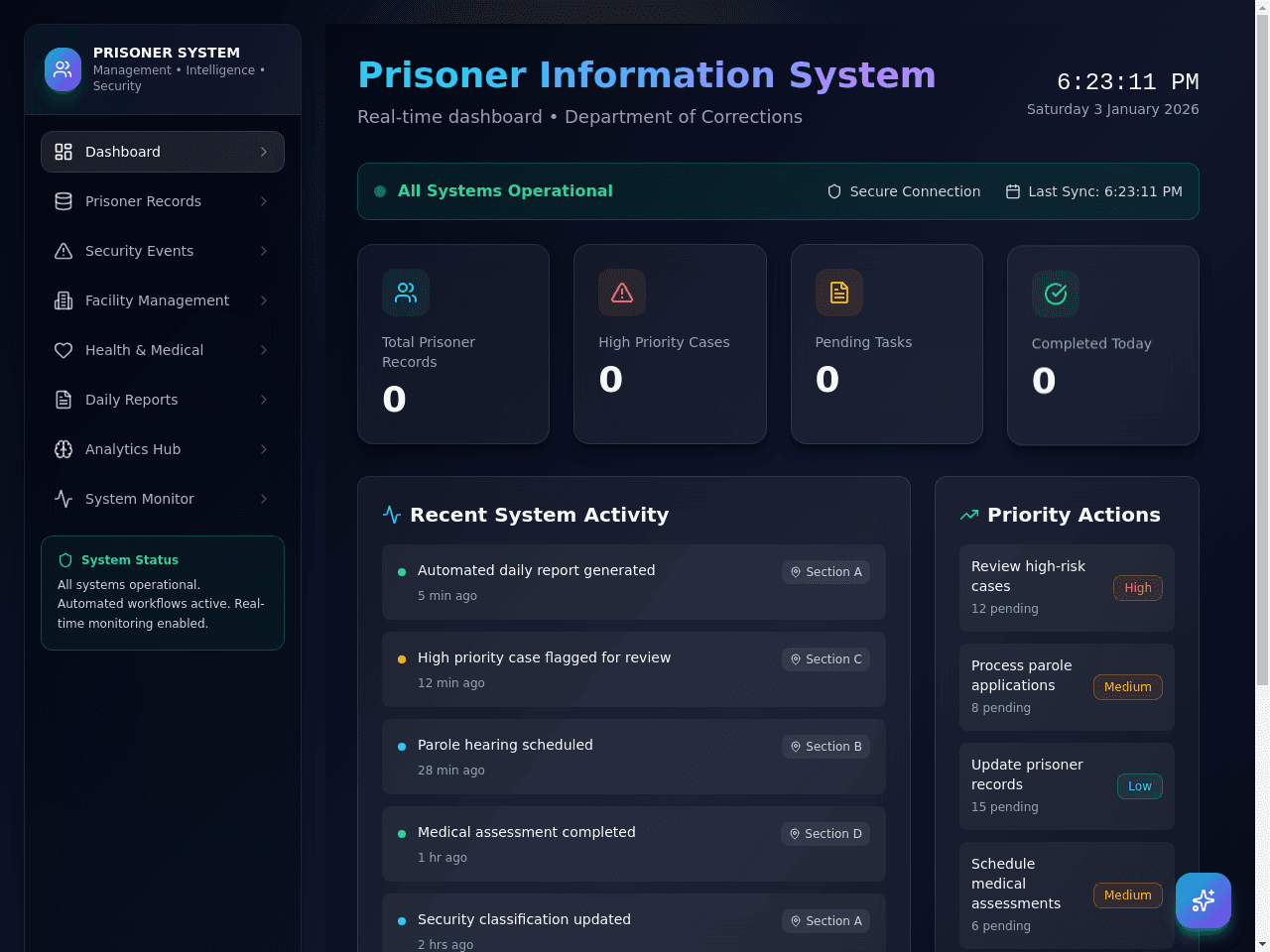This screenshot has height=952, width=1270.
Task: Select the Automated daily report generated entry
Action: coord(634,582)
